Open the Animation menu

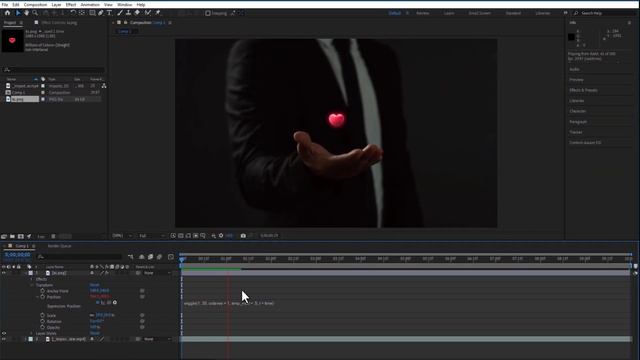click(90, 4)
